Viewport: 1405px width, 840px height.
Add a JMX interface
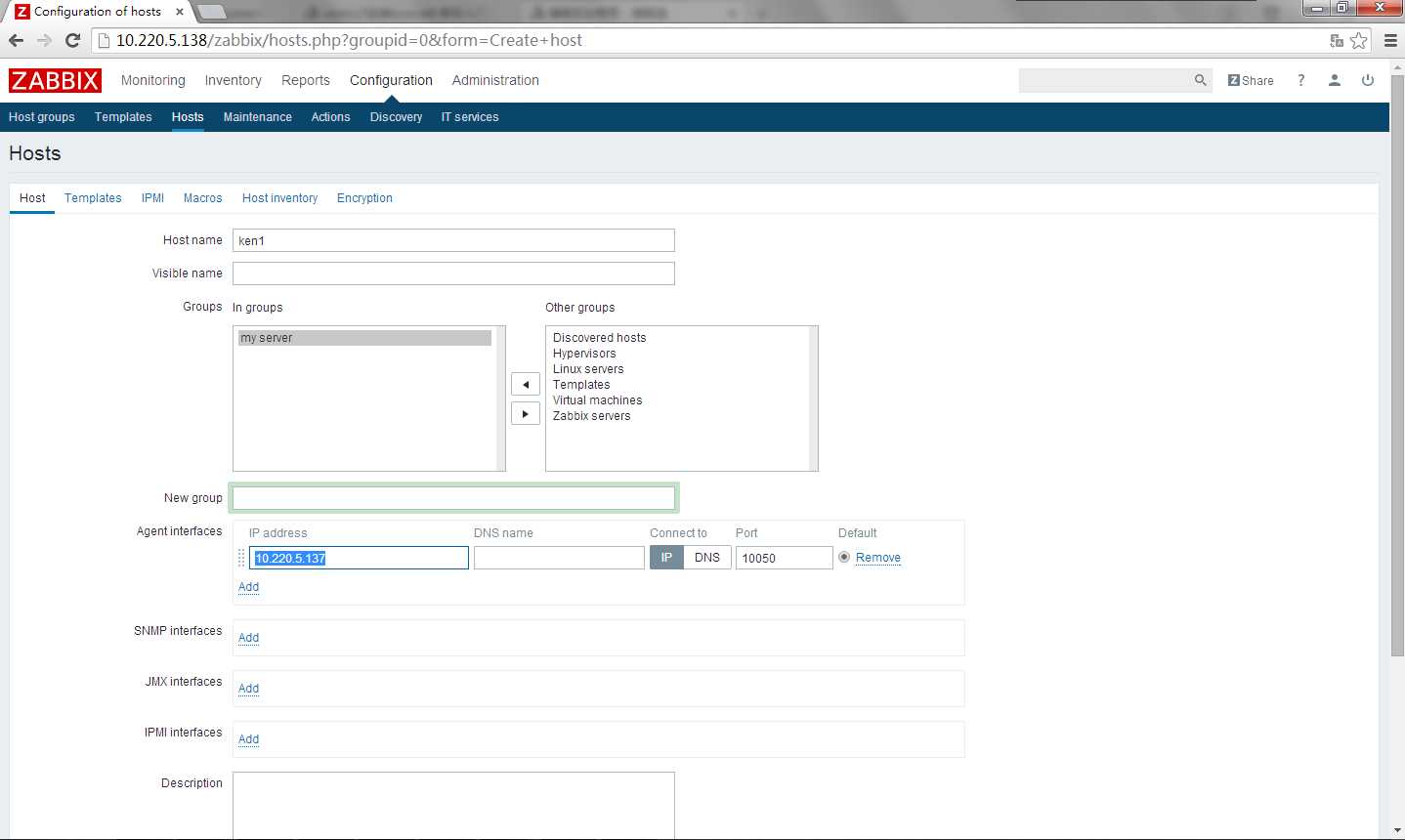[248, 689]
